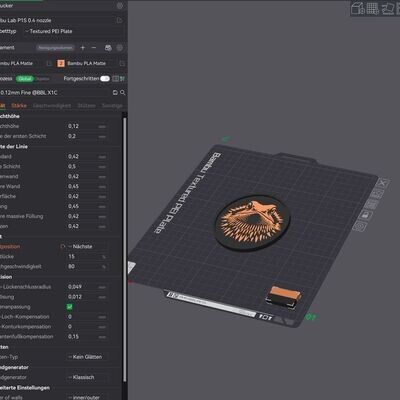This screenshot has height=400, width=400.
Task: Click first layer height 0,2 field
Action: coord(87,136)
